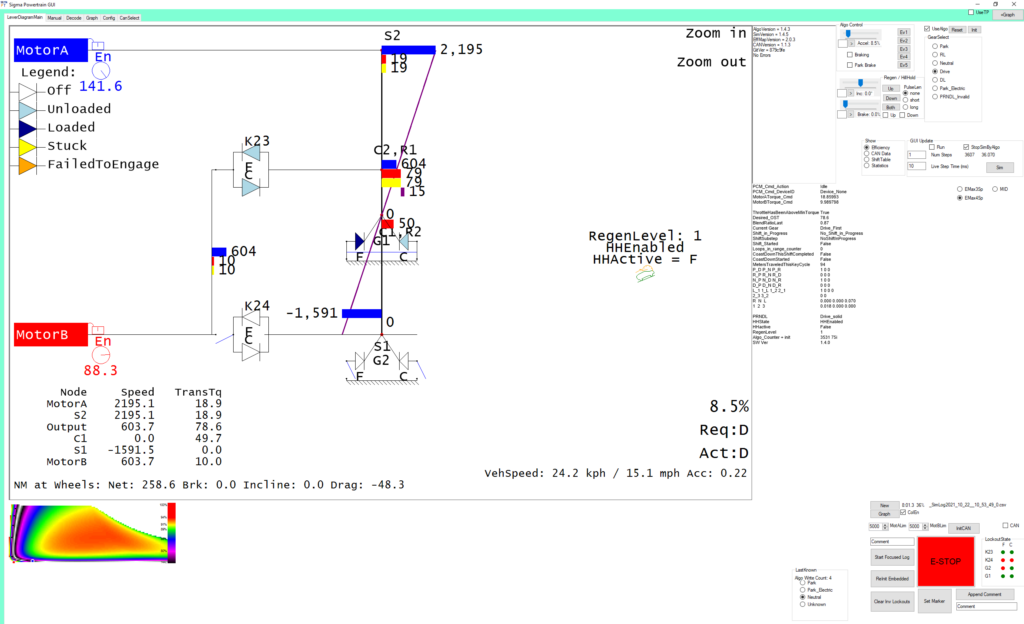Click the S1 blue speed bar at -1,591
Viewport: 1024px width, 624px height.
click(x=362, y=313)
